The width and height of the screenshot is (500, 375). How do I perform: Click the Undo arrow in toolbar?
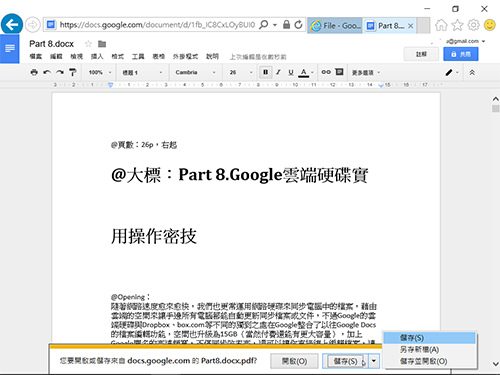click(x=47, y=72)
